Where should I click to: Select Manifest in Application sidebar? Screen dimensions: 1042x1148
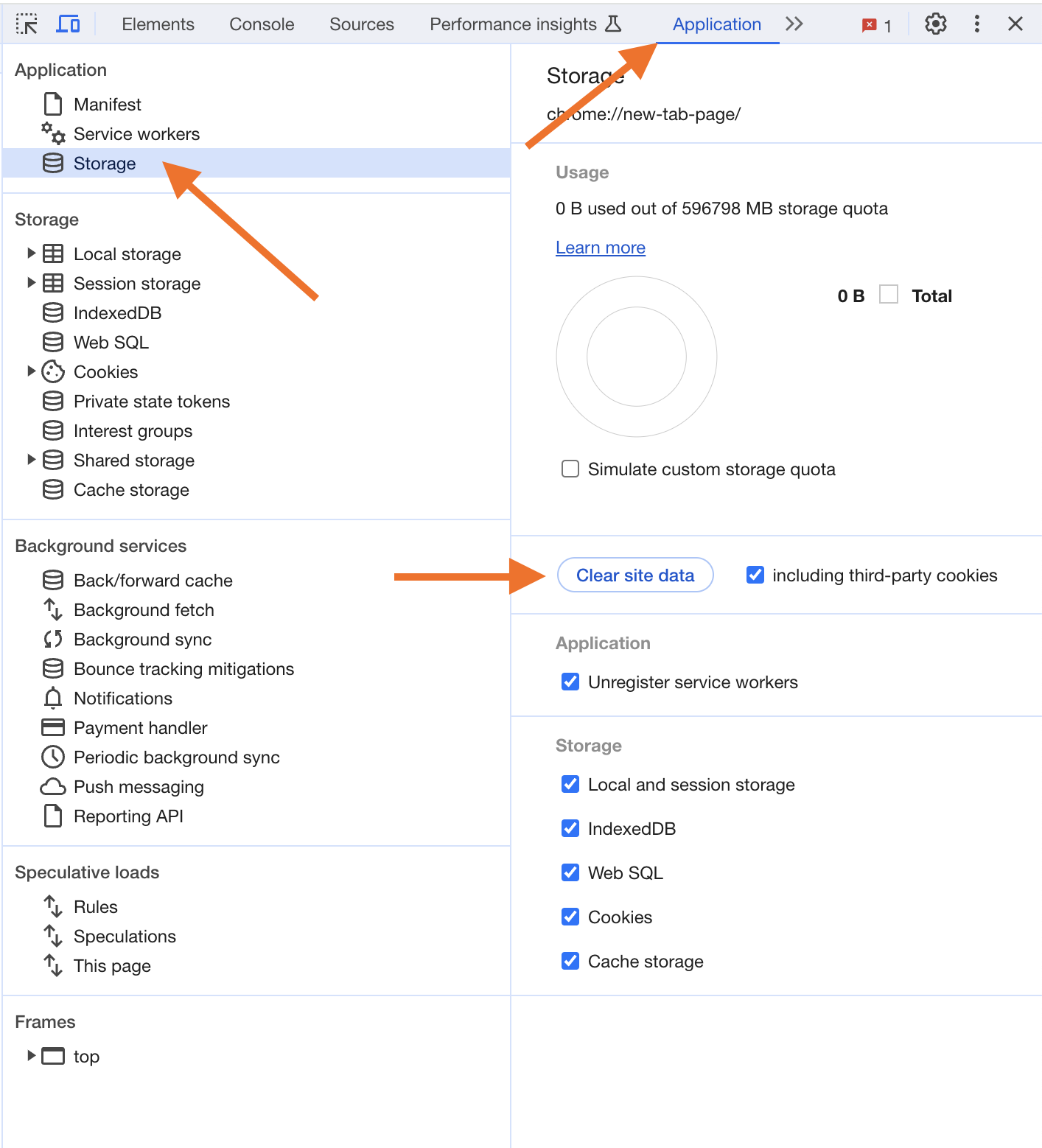point(107,105)
